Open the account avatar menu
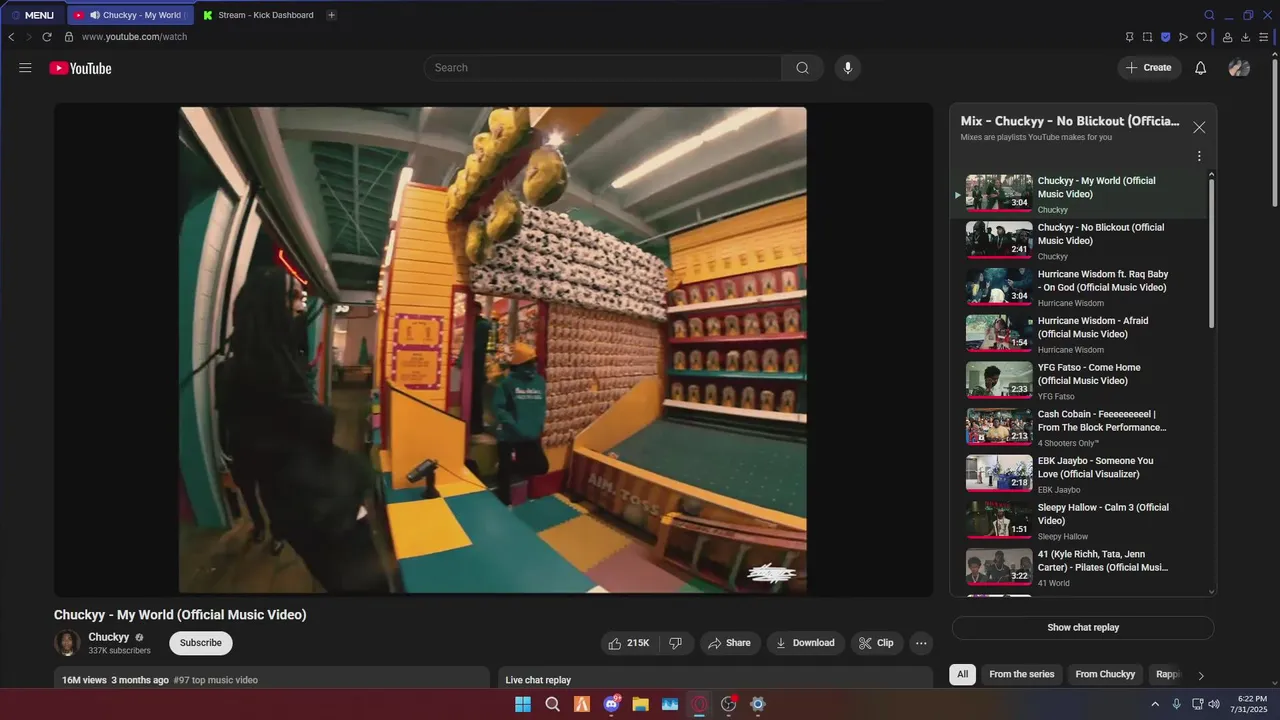1280x720 pixels. (1239, 68)
